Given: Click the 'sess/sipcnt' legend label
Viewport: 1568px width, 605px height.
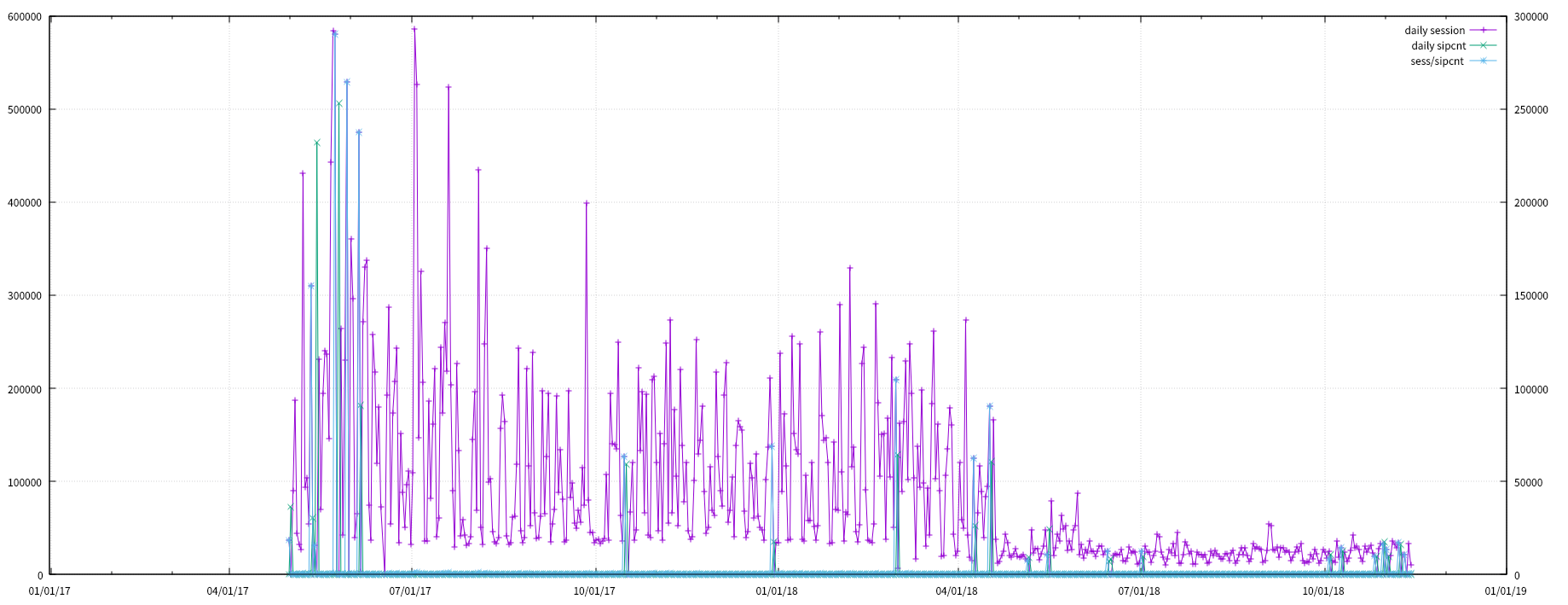Looking at the screenshot, I should click(1437, 61).
